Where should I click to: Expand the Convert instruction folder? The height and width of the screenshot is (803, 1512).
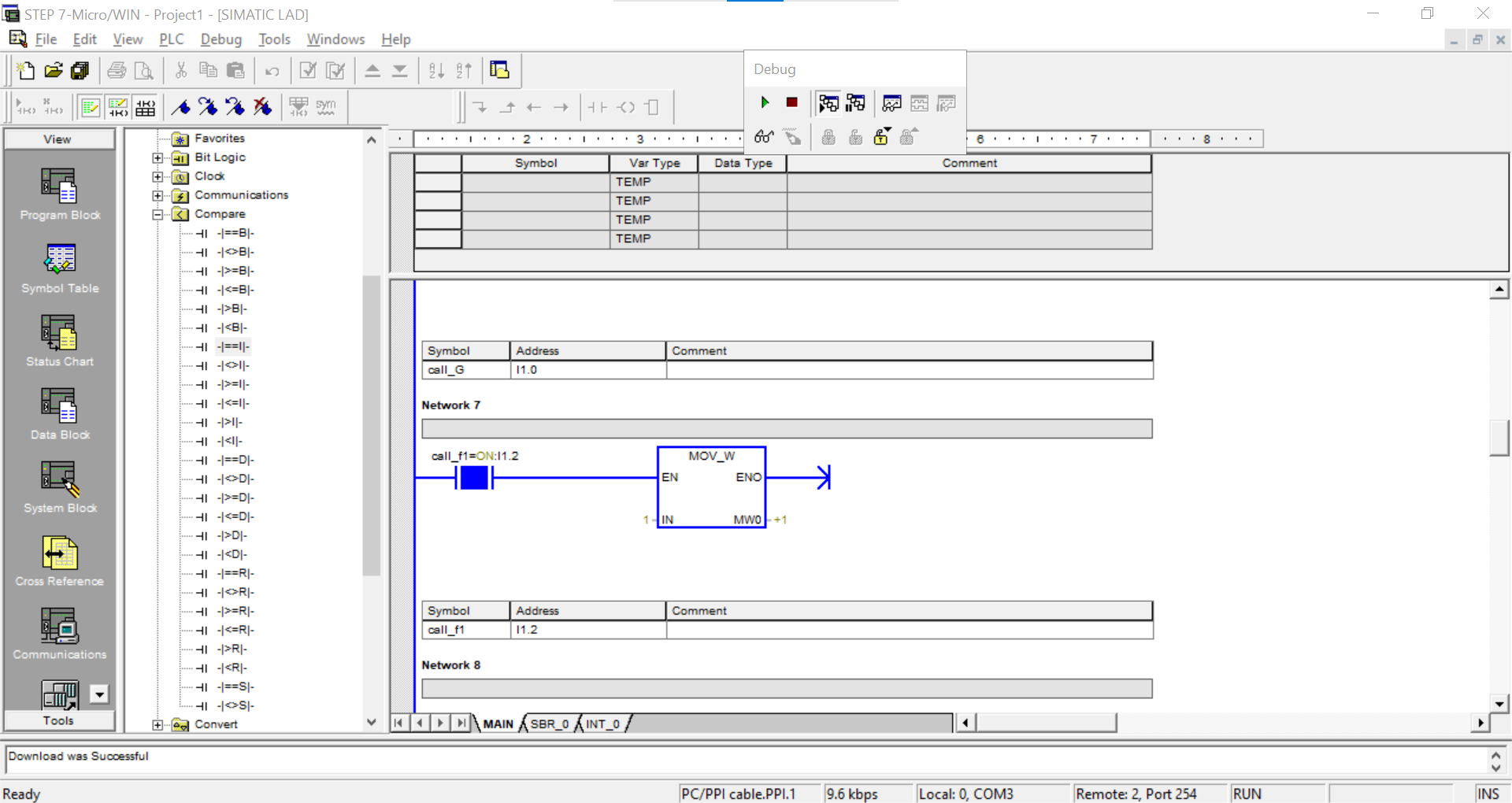point(157,724)
